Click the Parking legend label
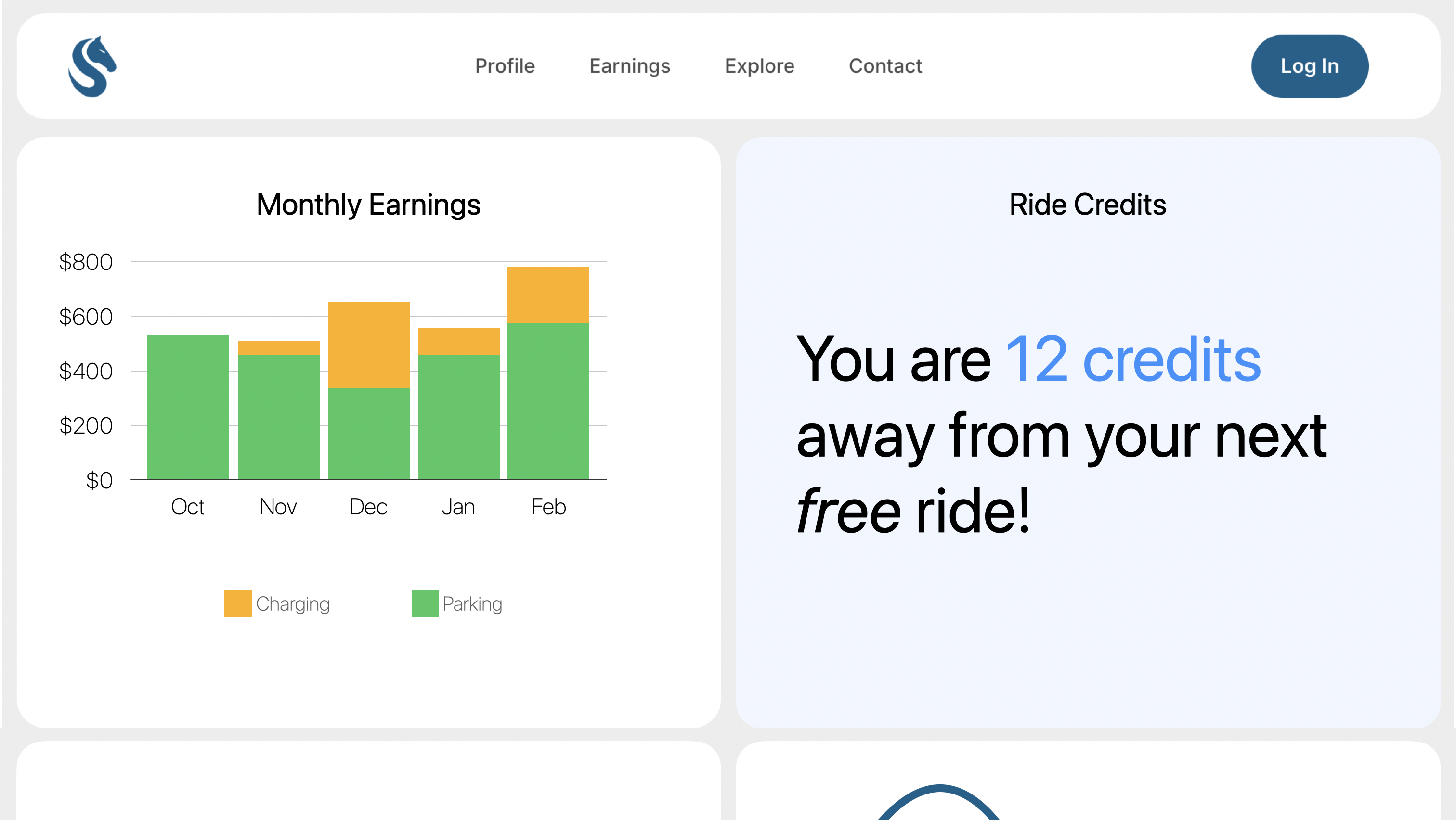Image resolution: width=1456 pixels, height=820 pixels. click(472, 604)
